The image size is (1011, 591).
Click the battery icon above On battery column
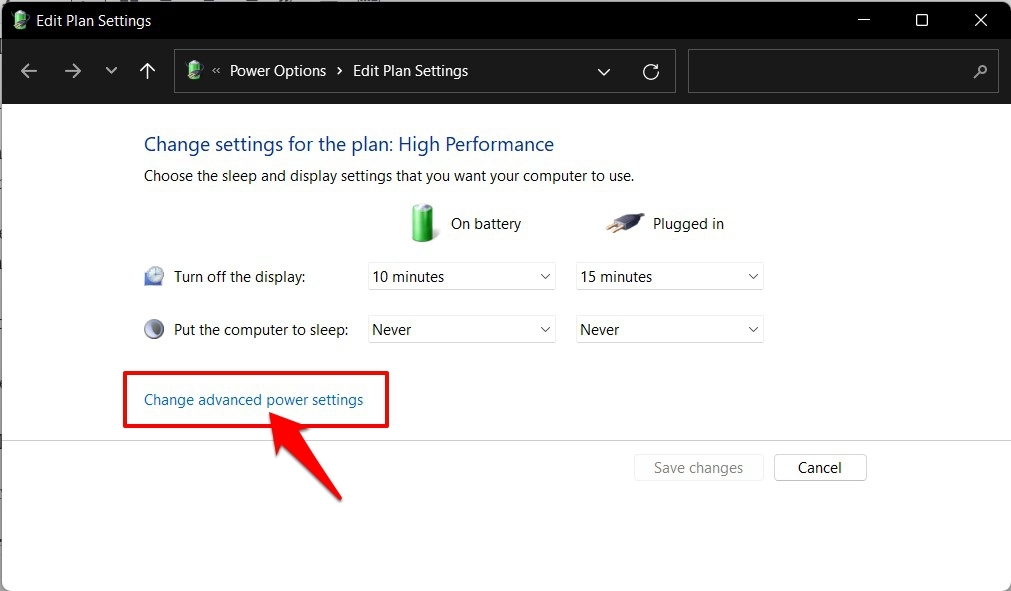coord(422,222)
